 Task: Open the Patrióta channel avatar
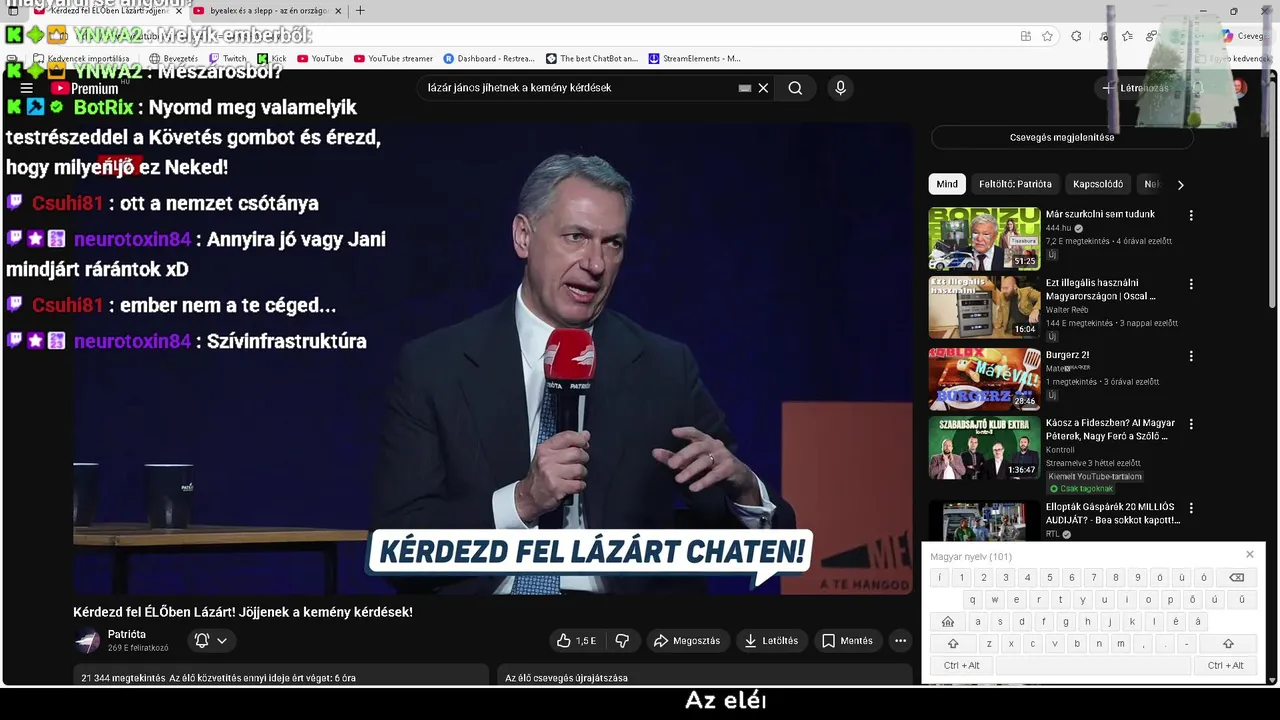click(x=88, y=641)
